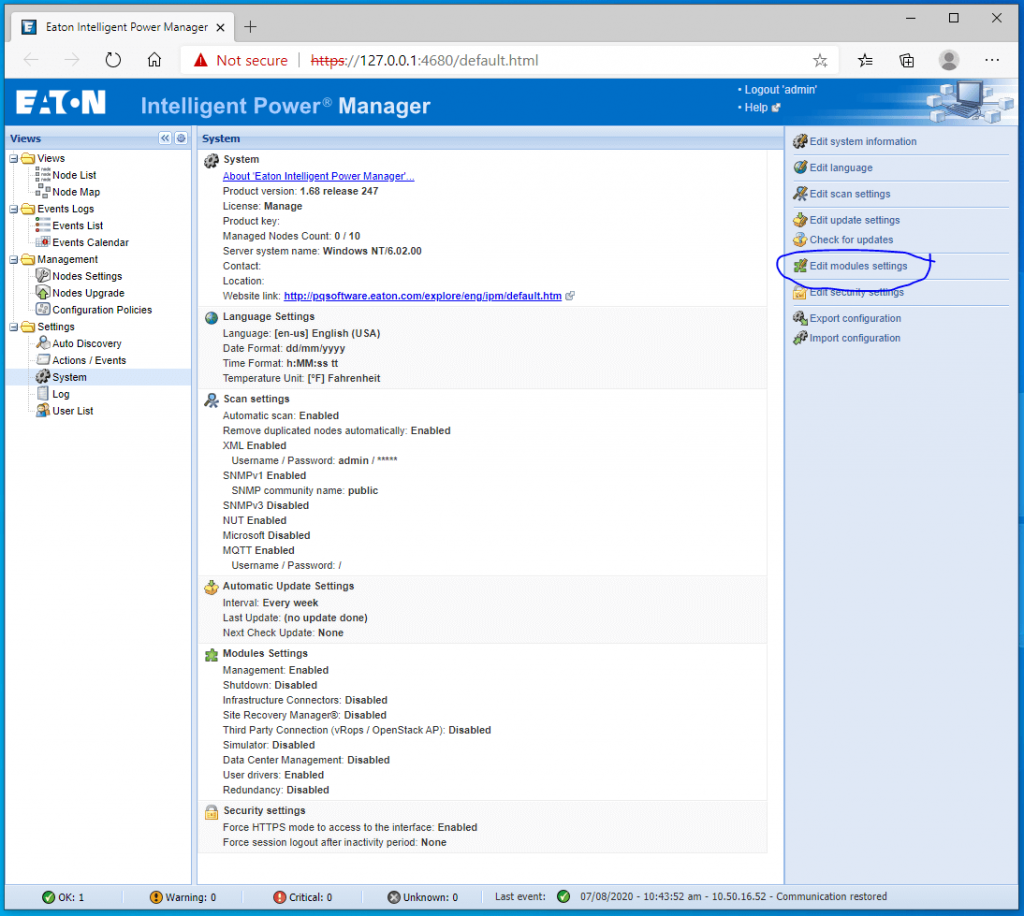Click the Automatic Update Settings section icon

pos(211,587)
